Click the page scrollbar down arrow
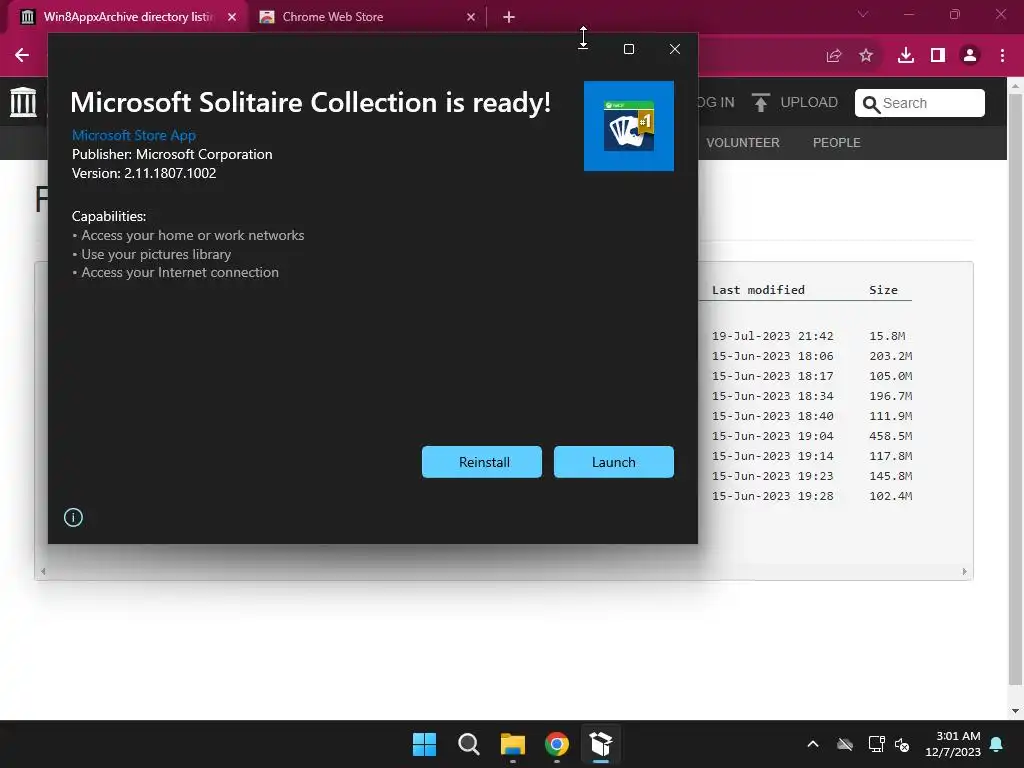1024x768 pixels. 1015,711
